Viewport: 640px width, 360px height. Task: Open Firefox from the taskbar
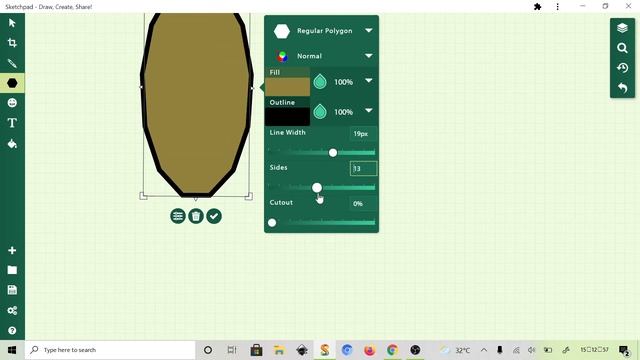tap(369, 350)
